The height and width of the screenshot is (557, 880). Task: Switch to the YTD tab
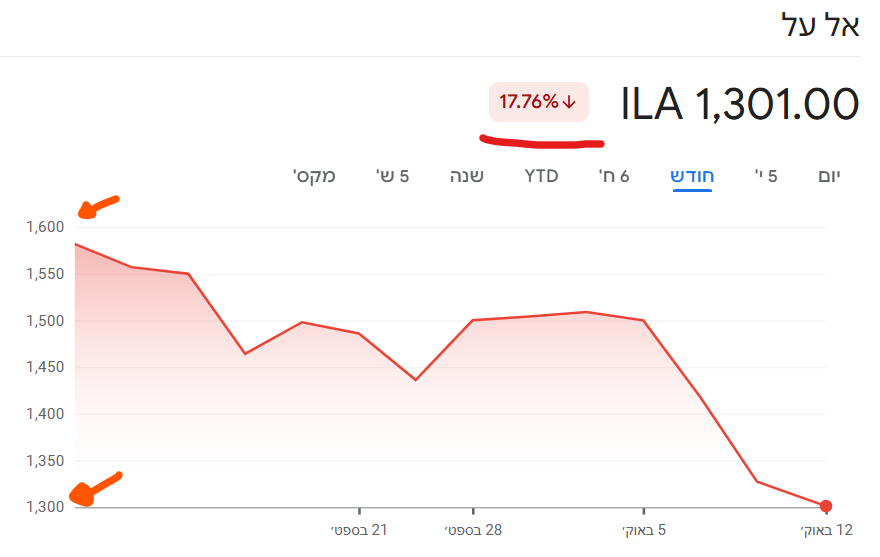(x=542, y=177)
